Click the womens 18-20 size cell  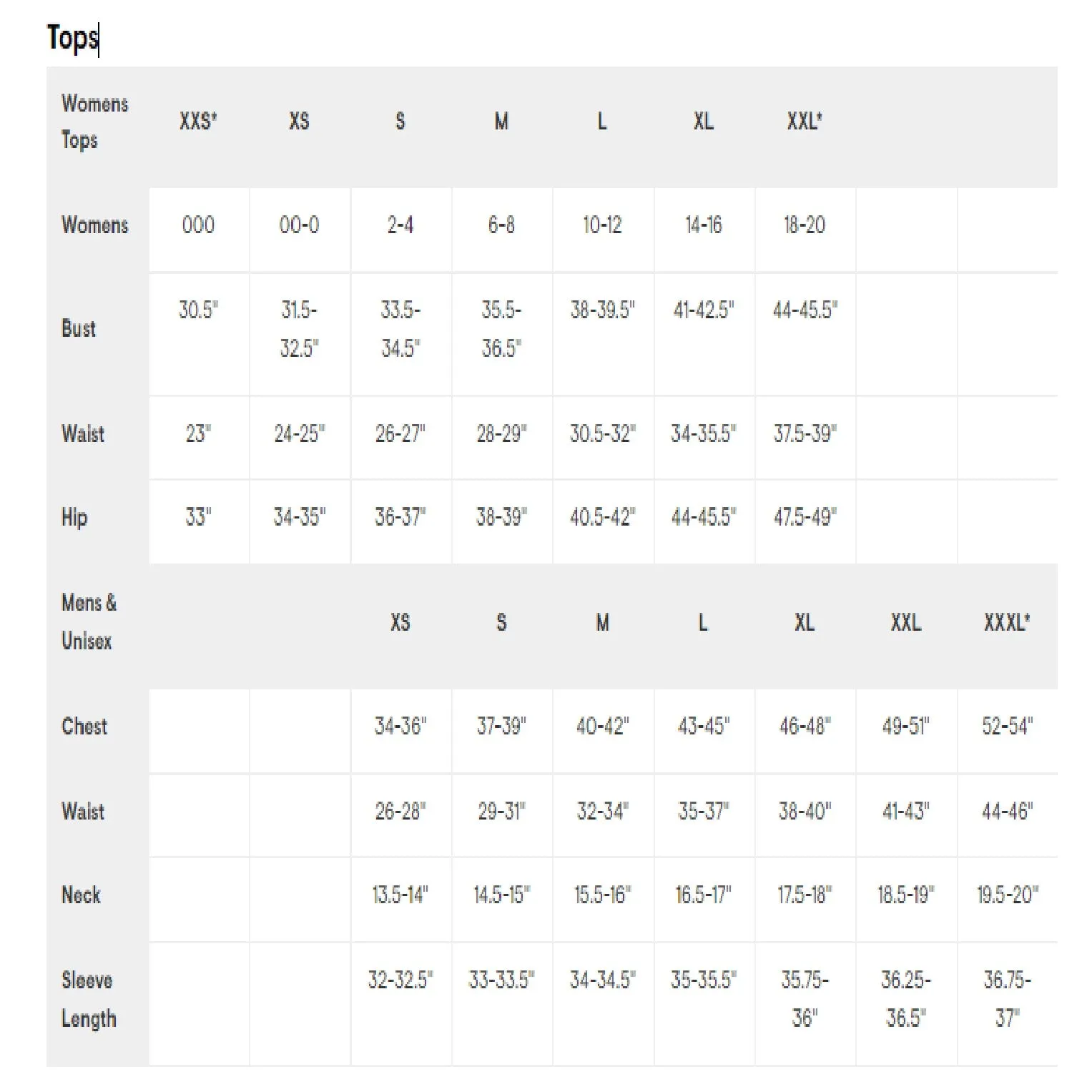click(x=805, y=225)
